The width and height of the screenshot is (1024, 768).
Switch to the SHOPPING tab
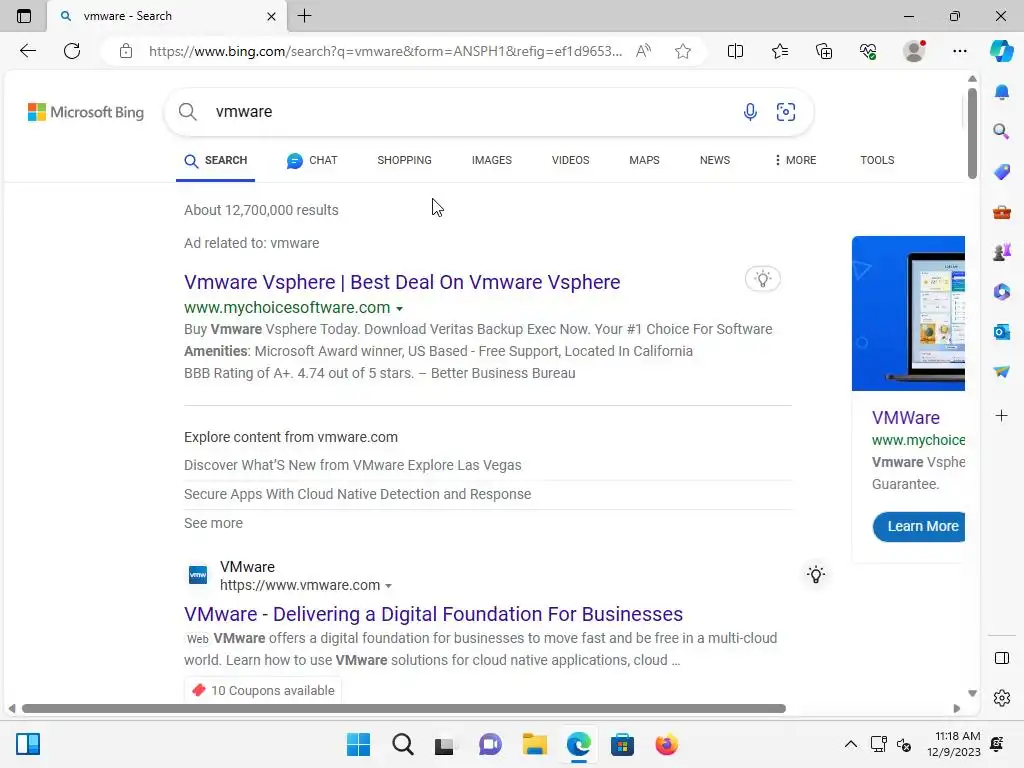404,161
